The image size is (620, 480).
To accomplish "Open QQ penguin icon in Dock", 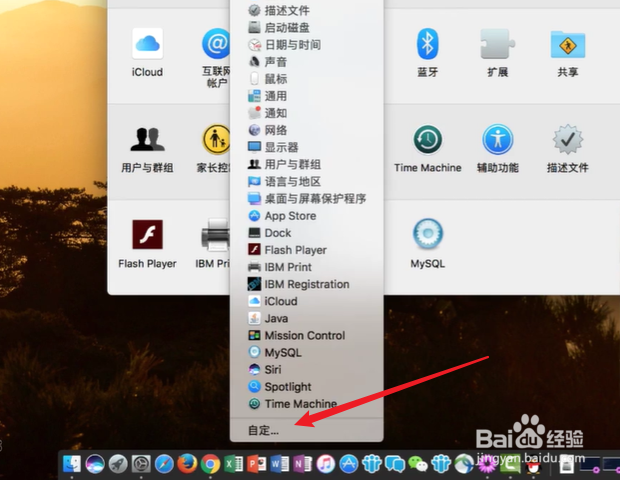I will 533,466.
